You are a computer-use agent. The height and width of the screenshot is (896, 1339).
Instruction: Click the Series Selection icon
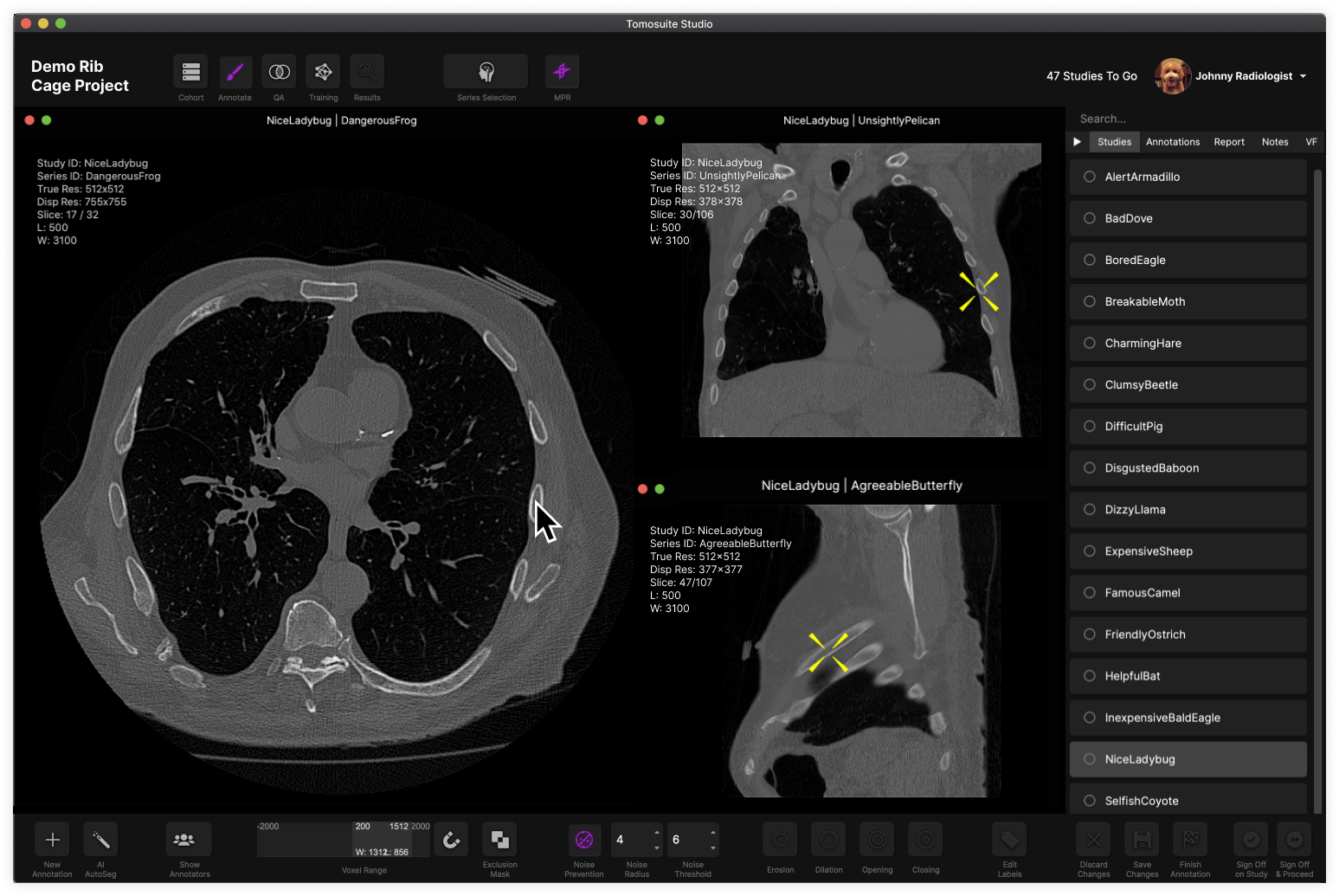coord(486,72)
